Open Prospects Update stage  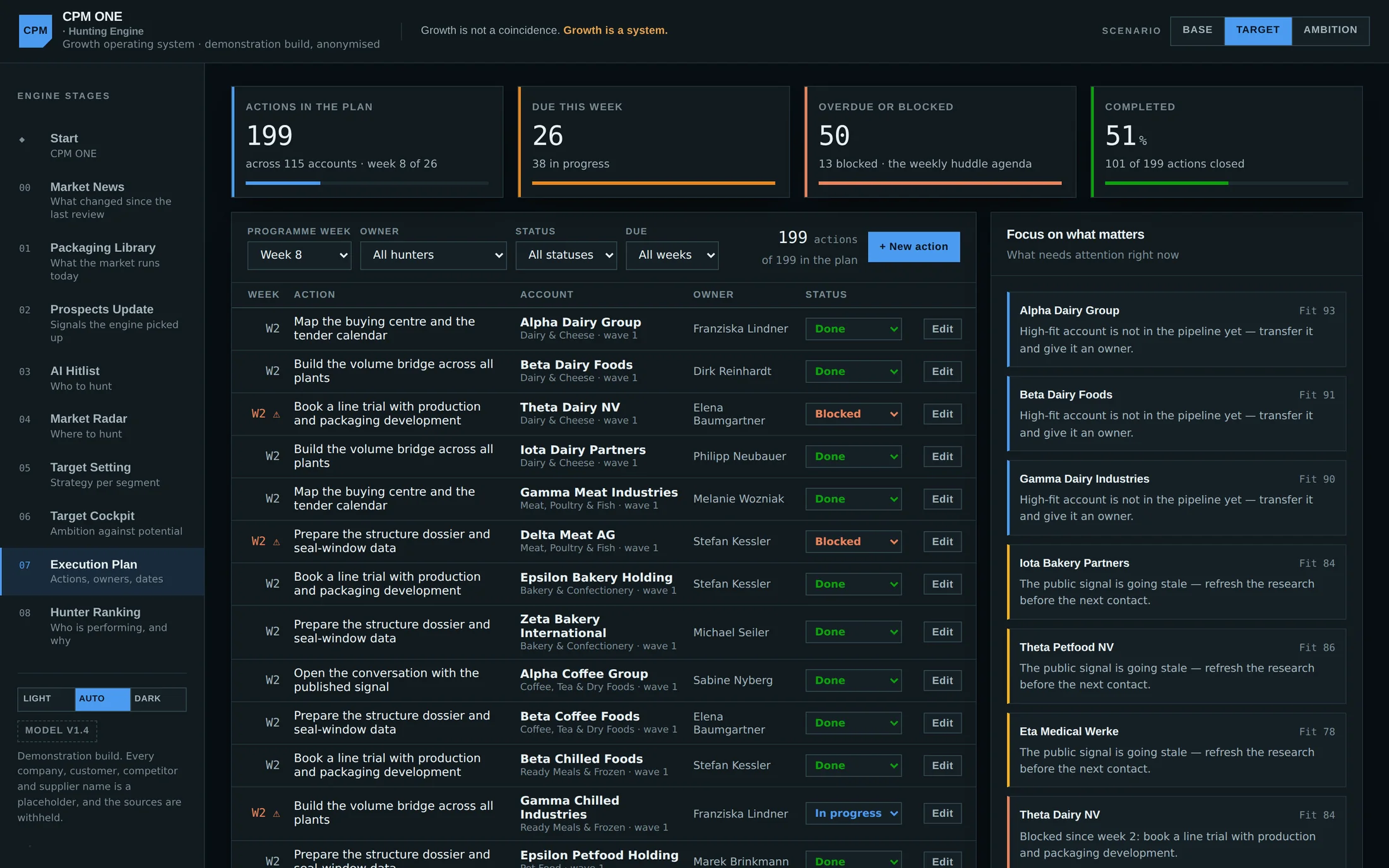point(102,323)
